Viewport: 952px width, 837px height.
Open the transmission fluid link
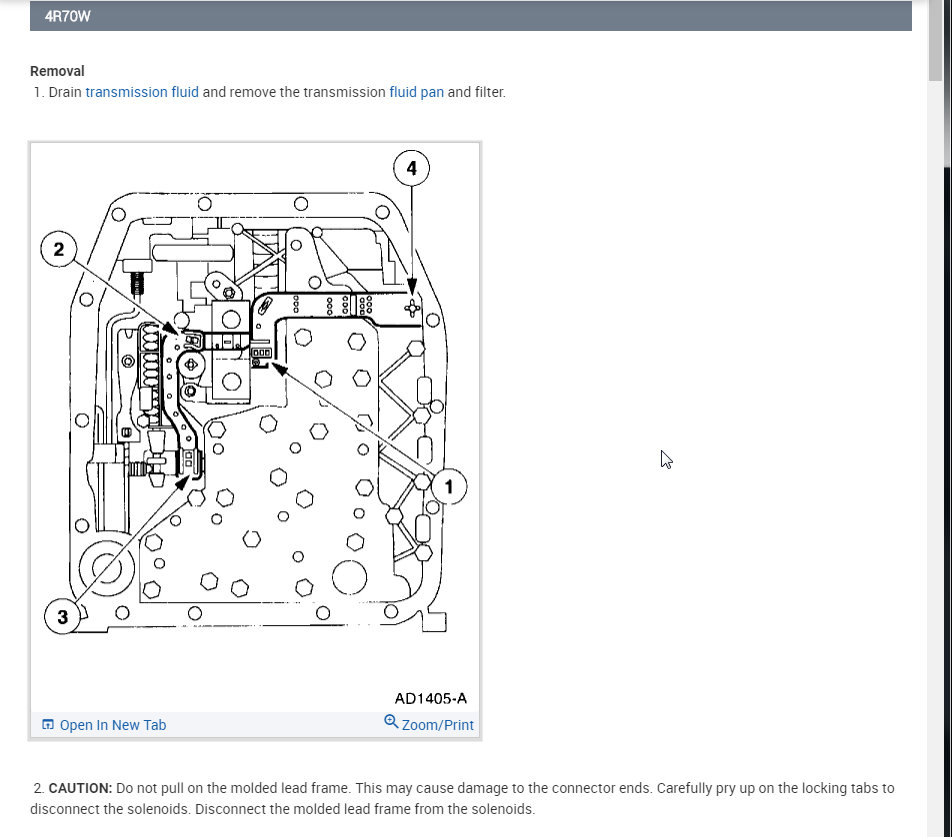pos(142,92)
